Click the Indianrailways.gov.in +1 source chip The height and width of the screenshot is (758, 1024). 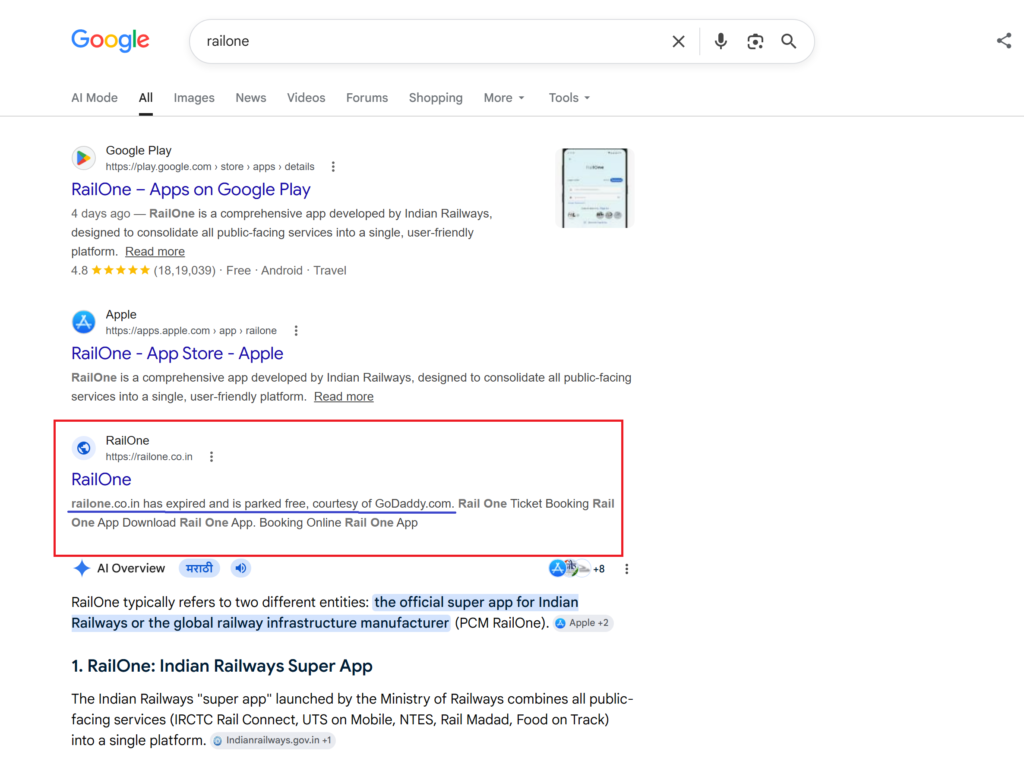273,740
